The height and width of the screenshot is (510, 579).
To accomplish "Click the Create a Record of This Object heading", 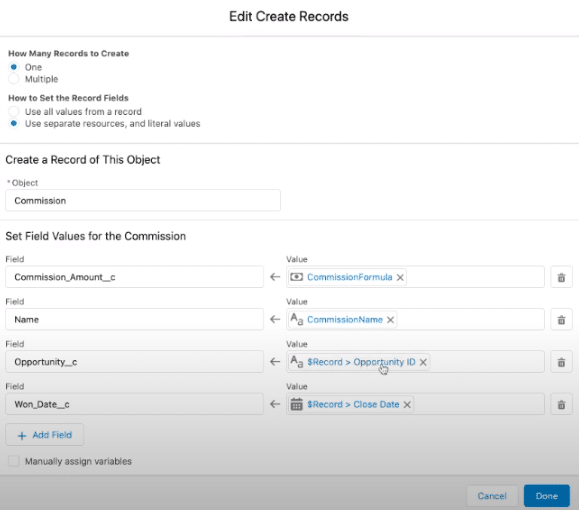I will [x=83, y=160].
